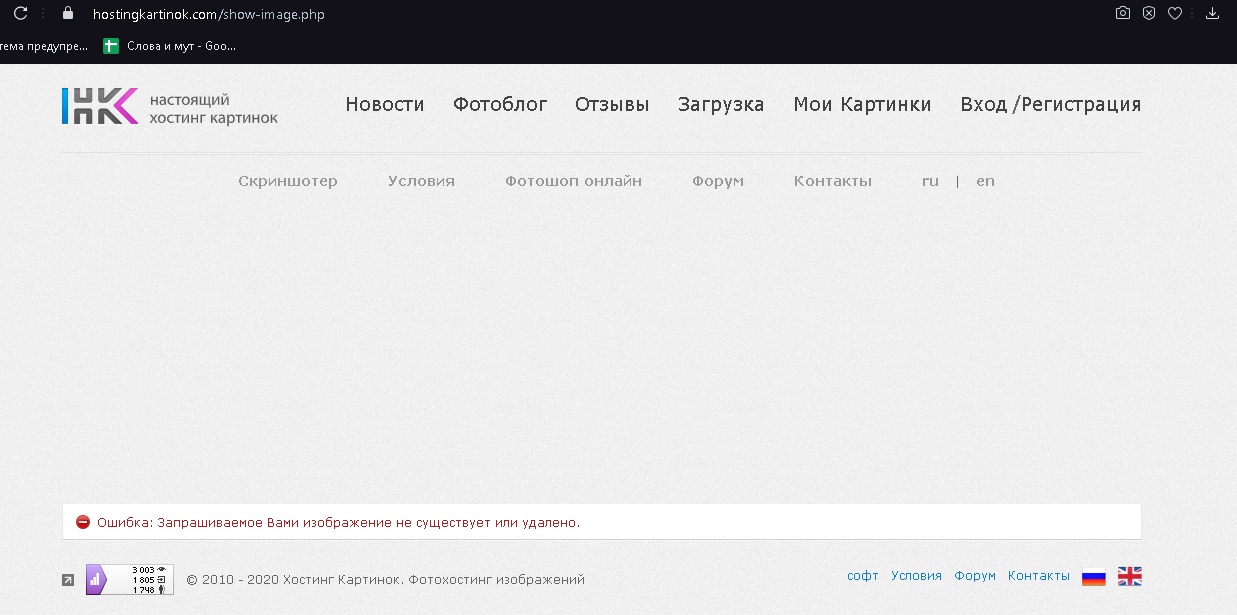Click the heart bookmark icon

[x=1176, y=14]
